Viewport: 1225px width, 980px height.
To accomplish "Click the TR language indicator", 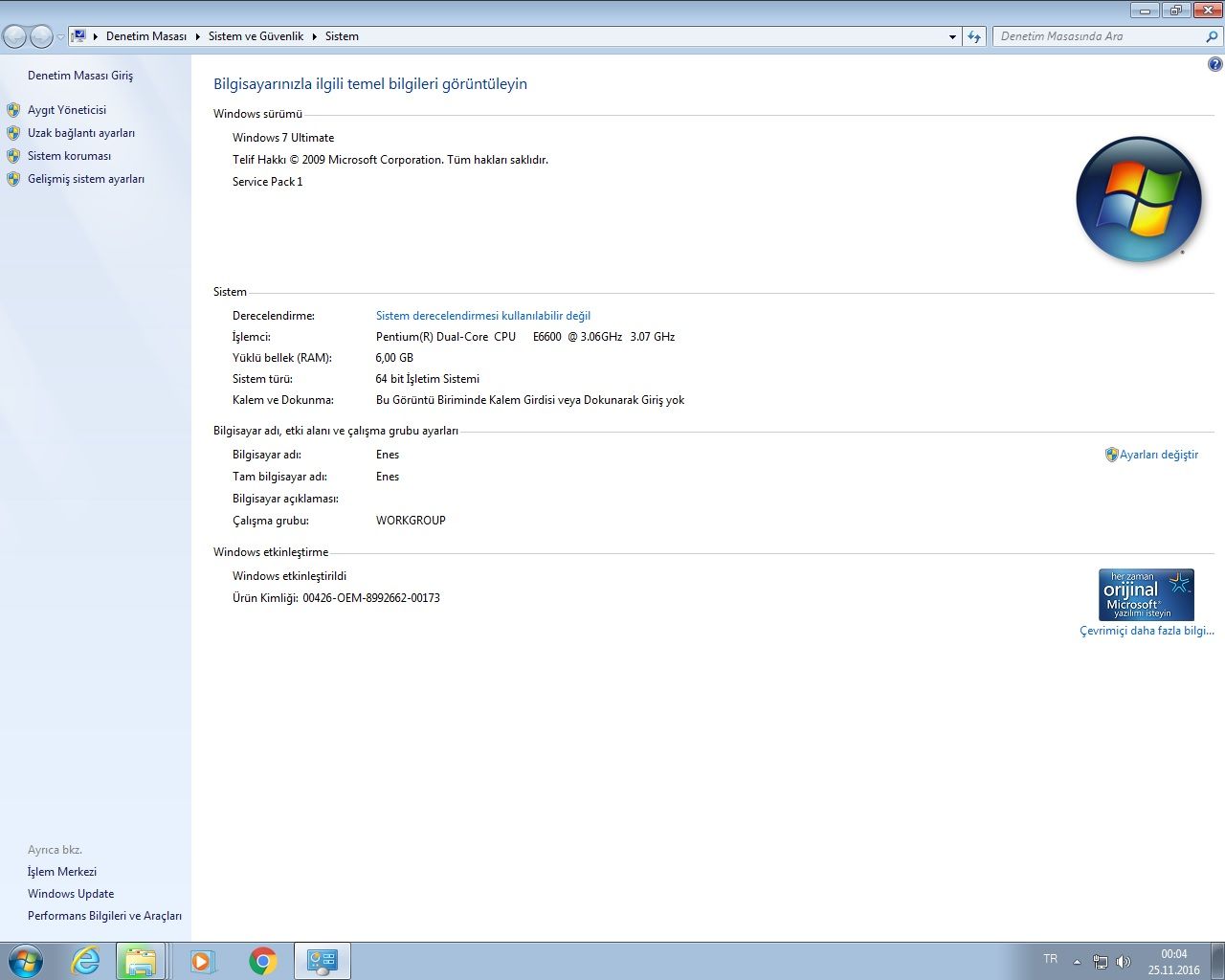I will pyautogui.click(x=1051, y=959).
